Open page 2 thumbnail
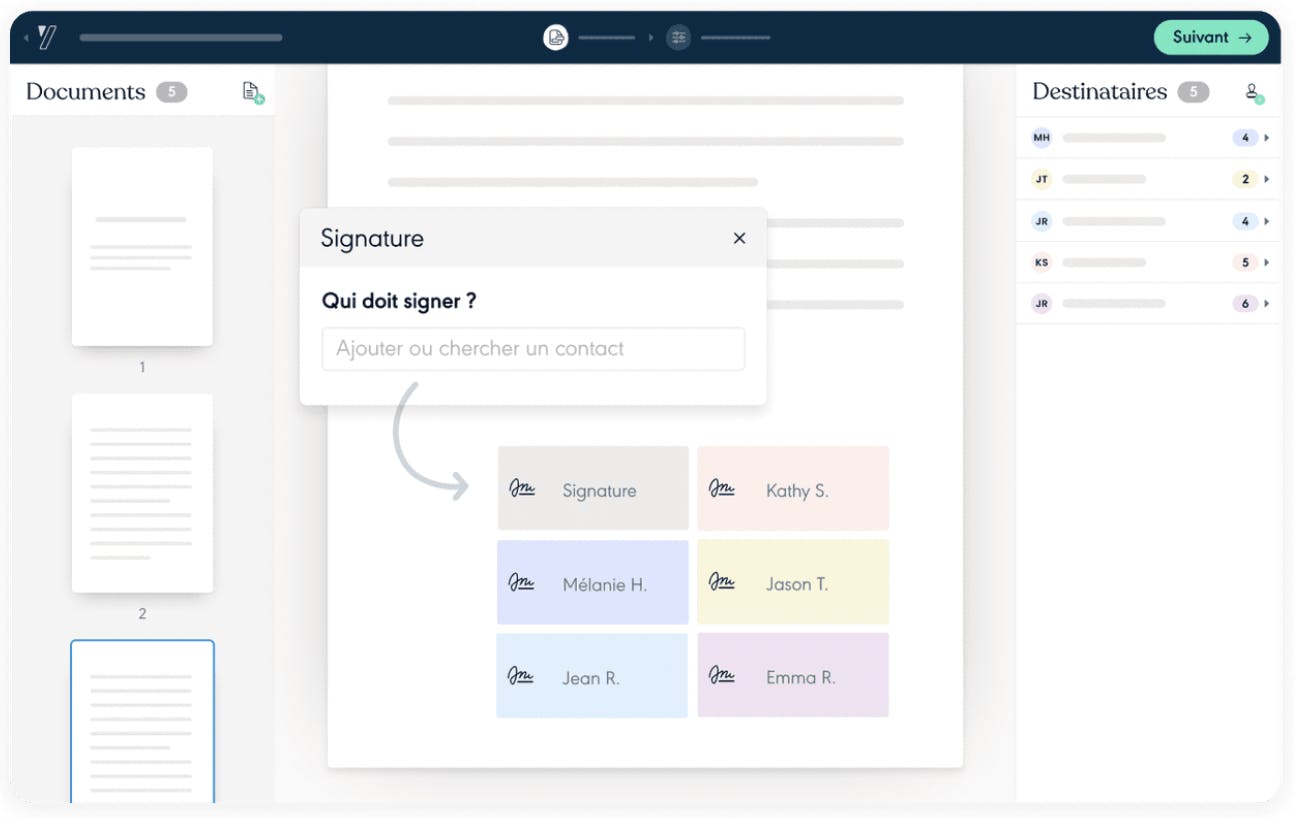The width and height of the screenshot is (1296, 818). point(142,492)
